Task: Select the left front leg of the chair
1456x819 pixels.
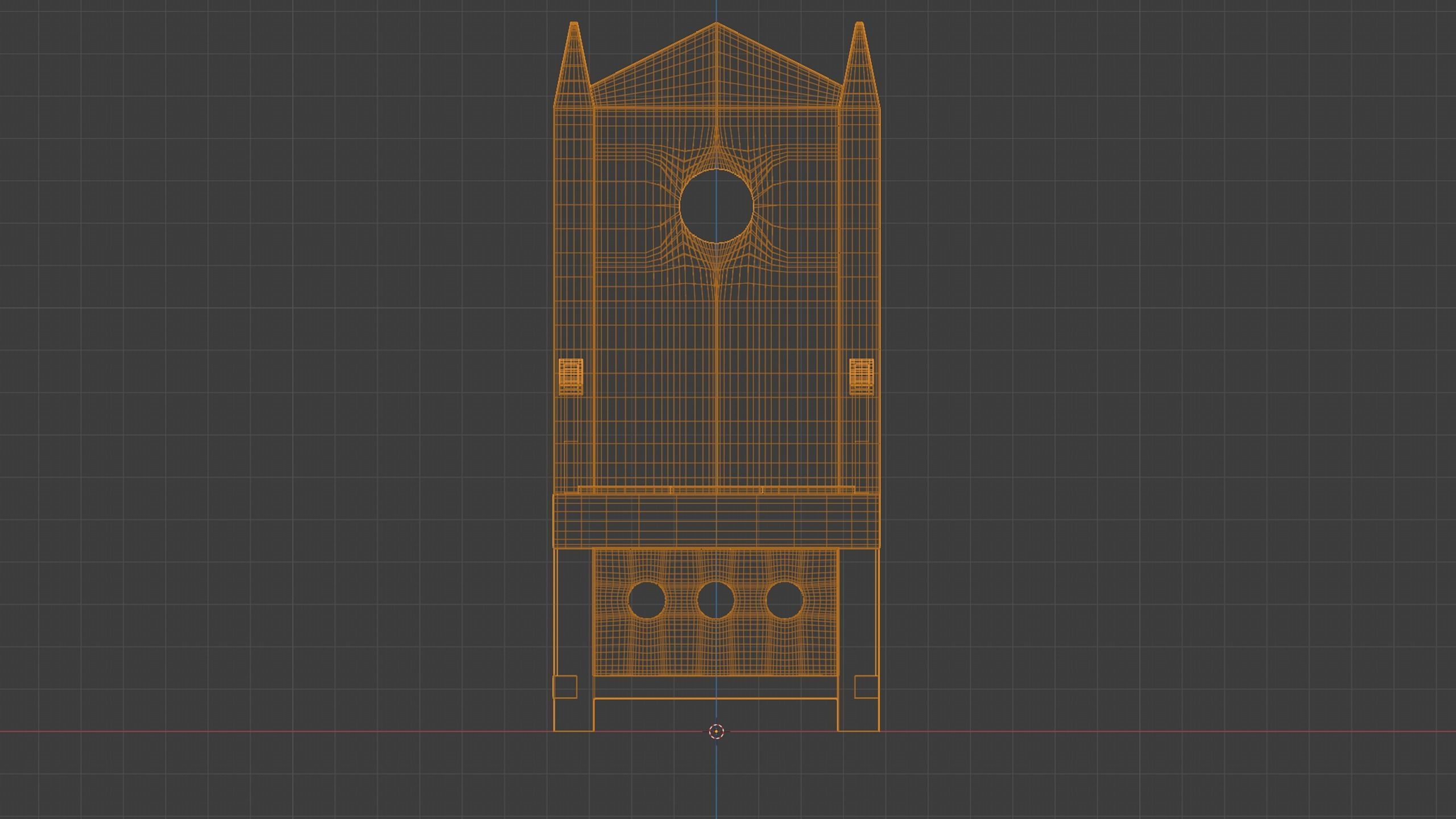Action: point(573,626)
